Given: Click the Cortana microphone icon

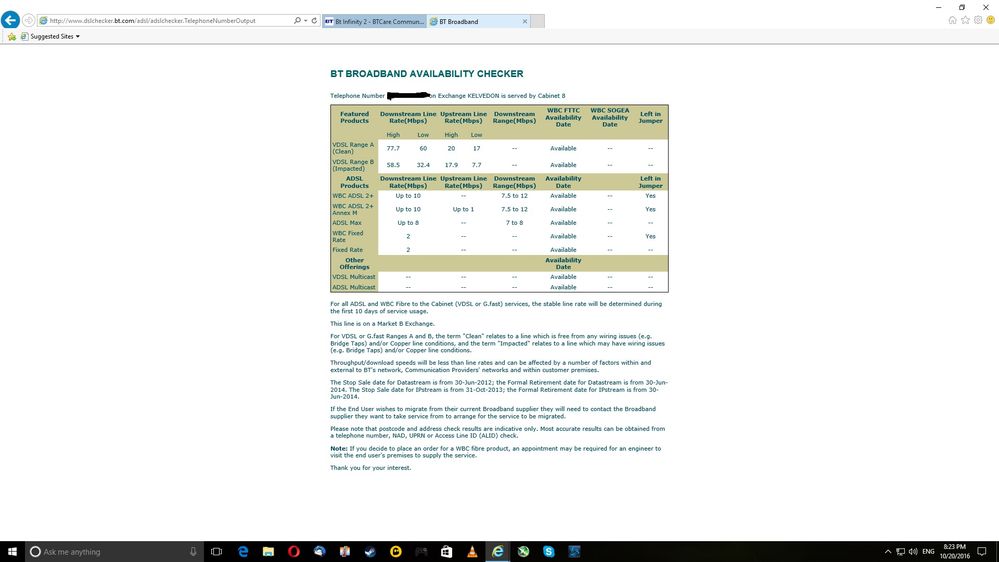Looking at the screenshot, I should (x=193, y=552).
